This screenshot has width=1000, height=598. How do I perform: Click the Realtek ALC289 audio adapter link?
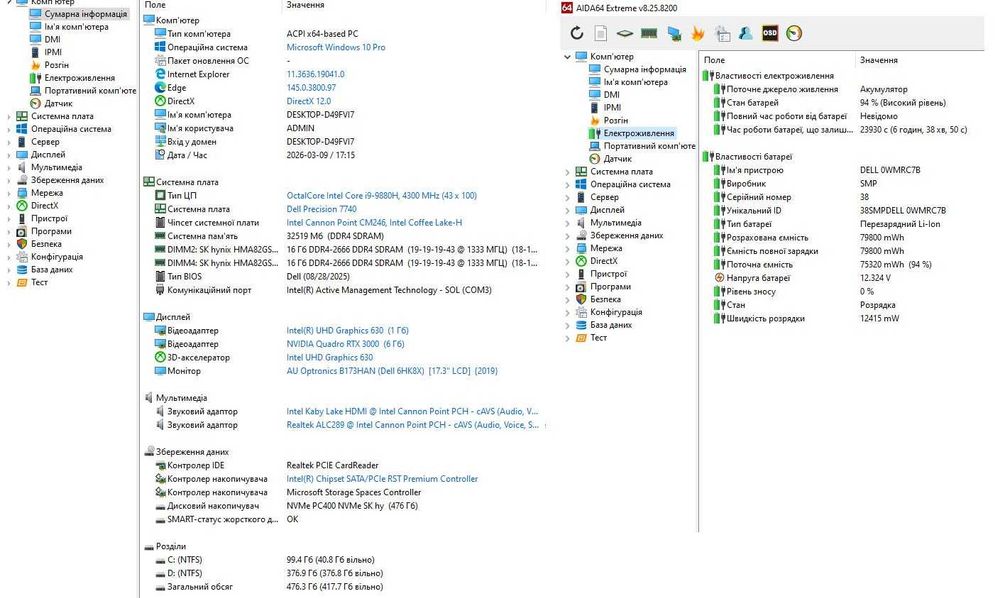413,425
